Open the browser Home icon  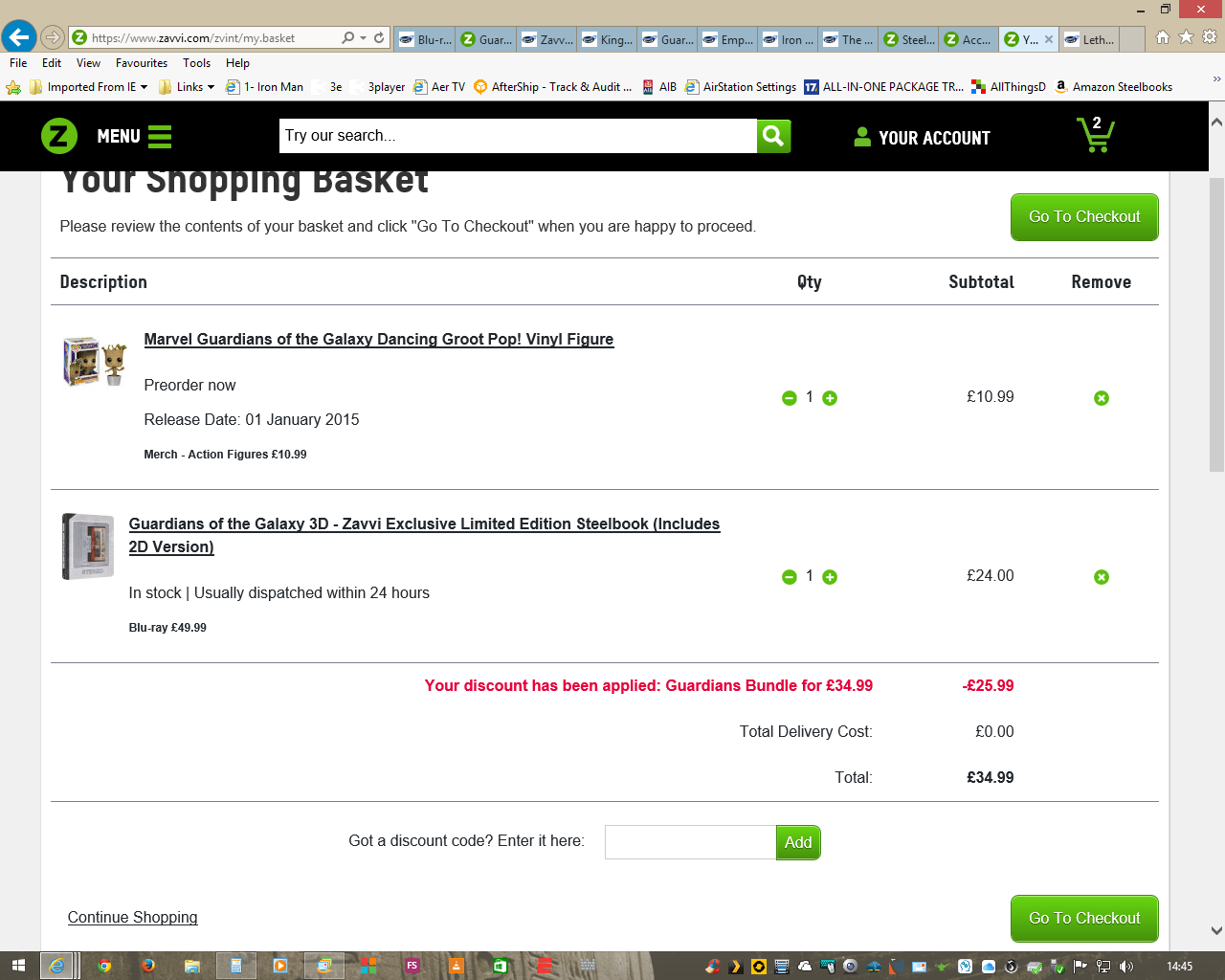point(1163,37)
